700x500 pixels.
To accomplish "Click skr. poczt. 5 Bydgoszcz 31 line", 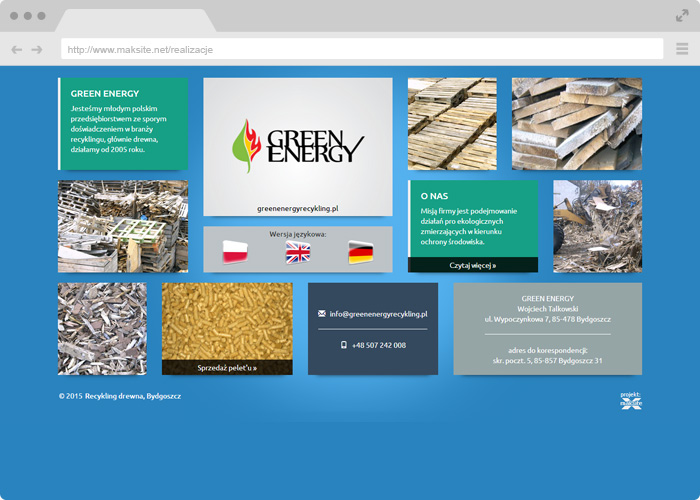I will pyautogui.click(x=548, y=360).
